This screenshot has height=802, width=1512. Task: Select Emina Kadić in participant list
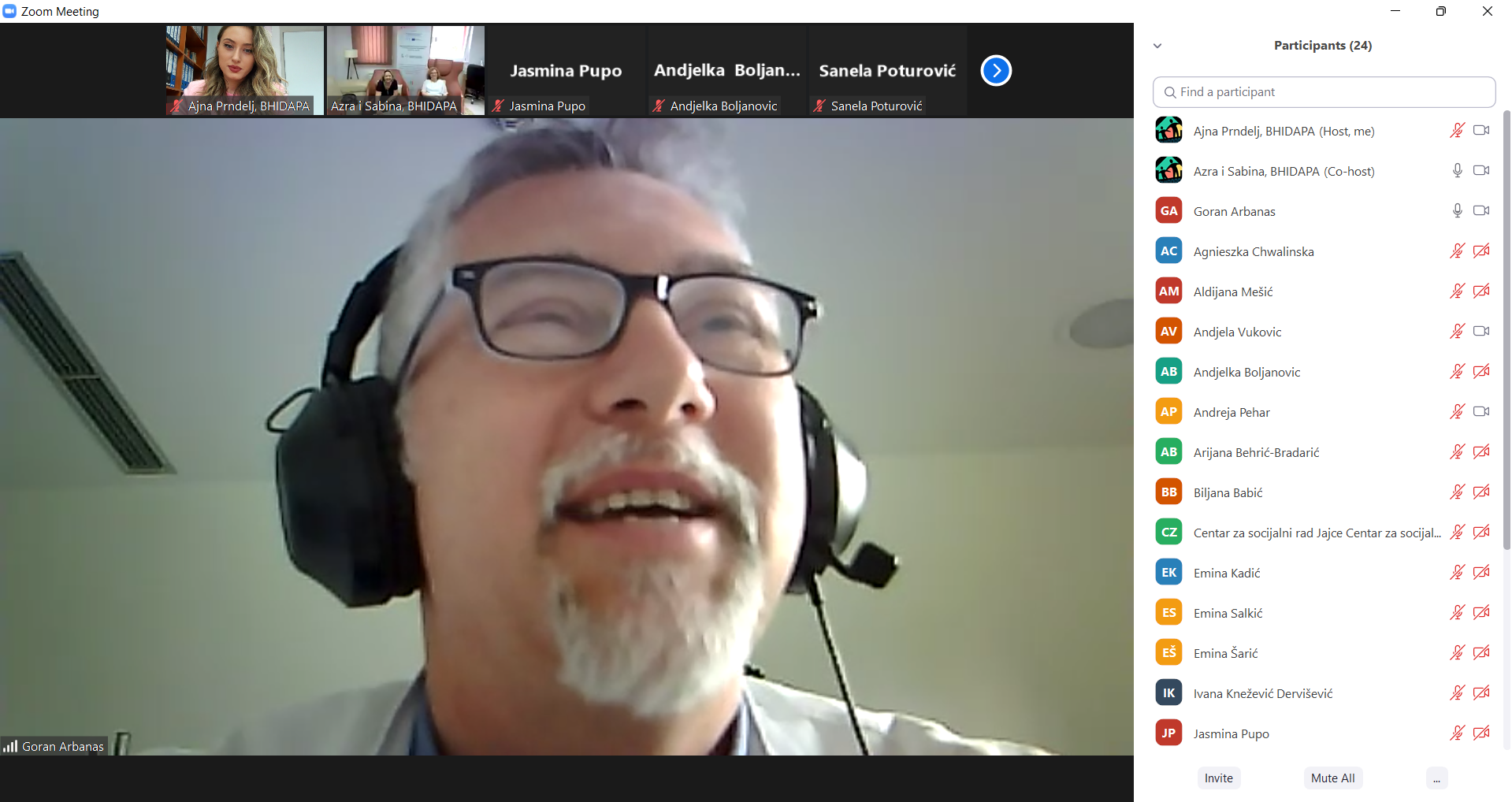click(x=1227, y=573)
